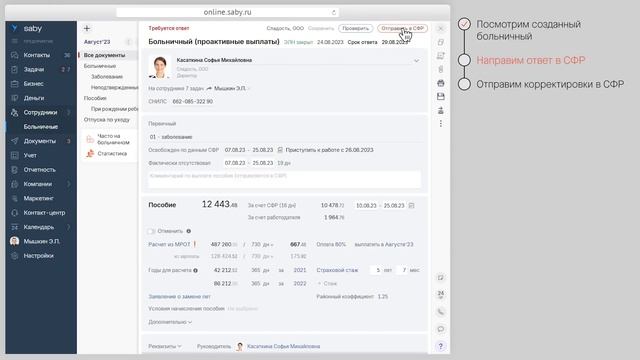Image resolution: width=640 pixels, height=360 pixels.
Task: Select Неподтвержденные in document tree
Action: [x=114, y=87]
